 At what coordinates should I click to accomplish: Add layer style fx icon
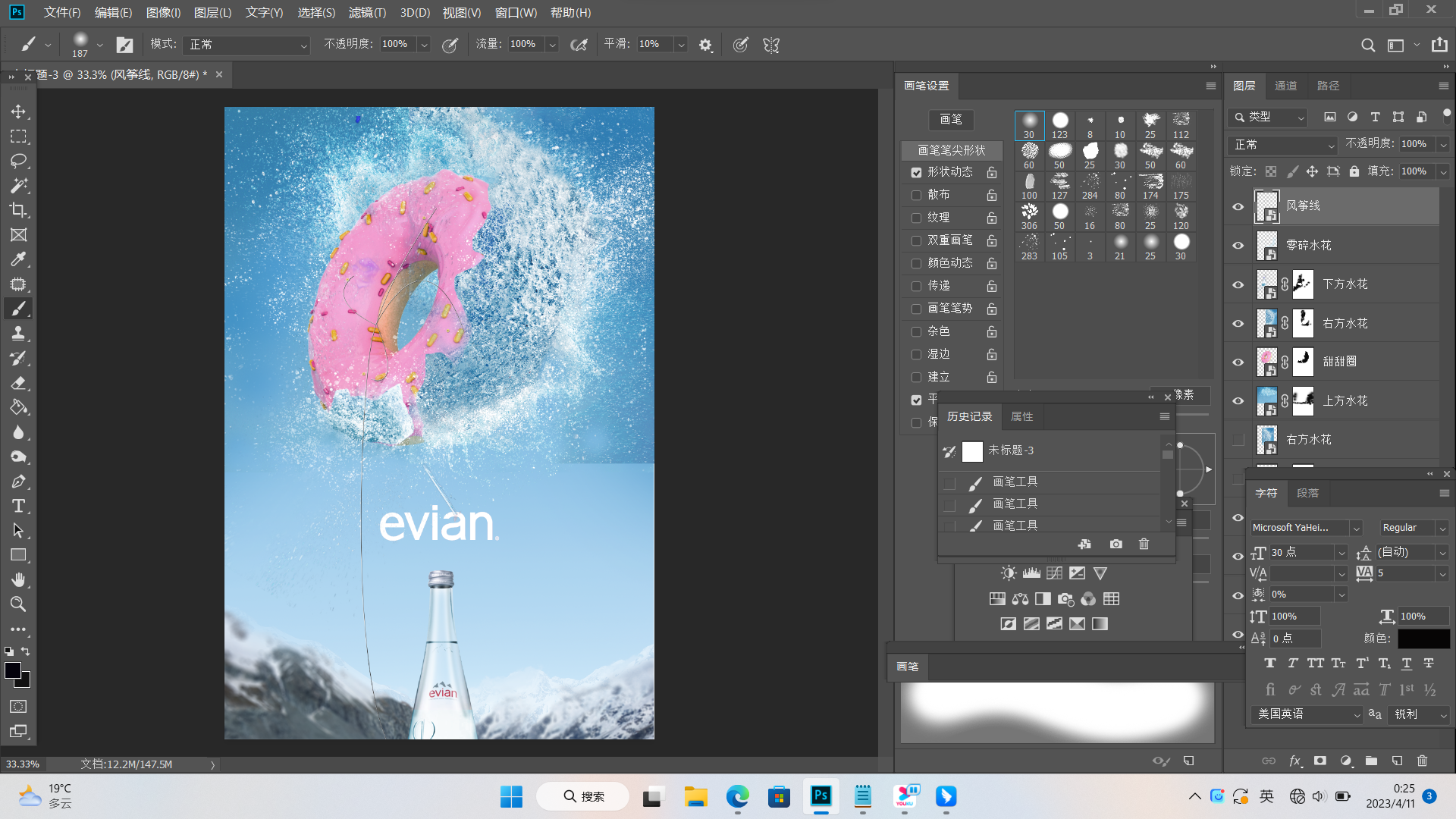coord(1295,761)
